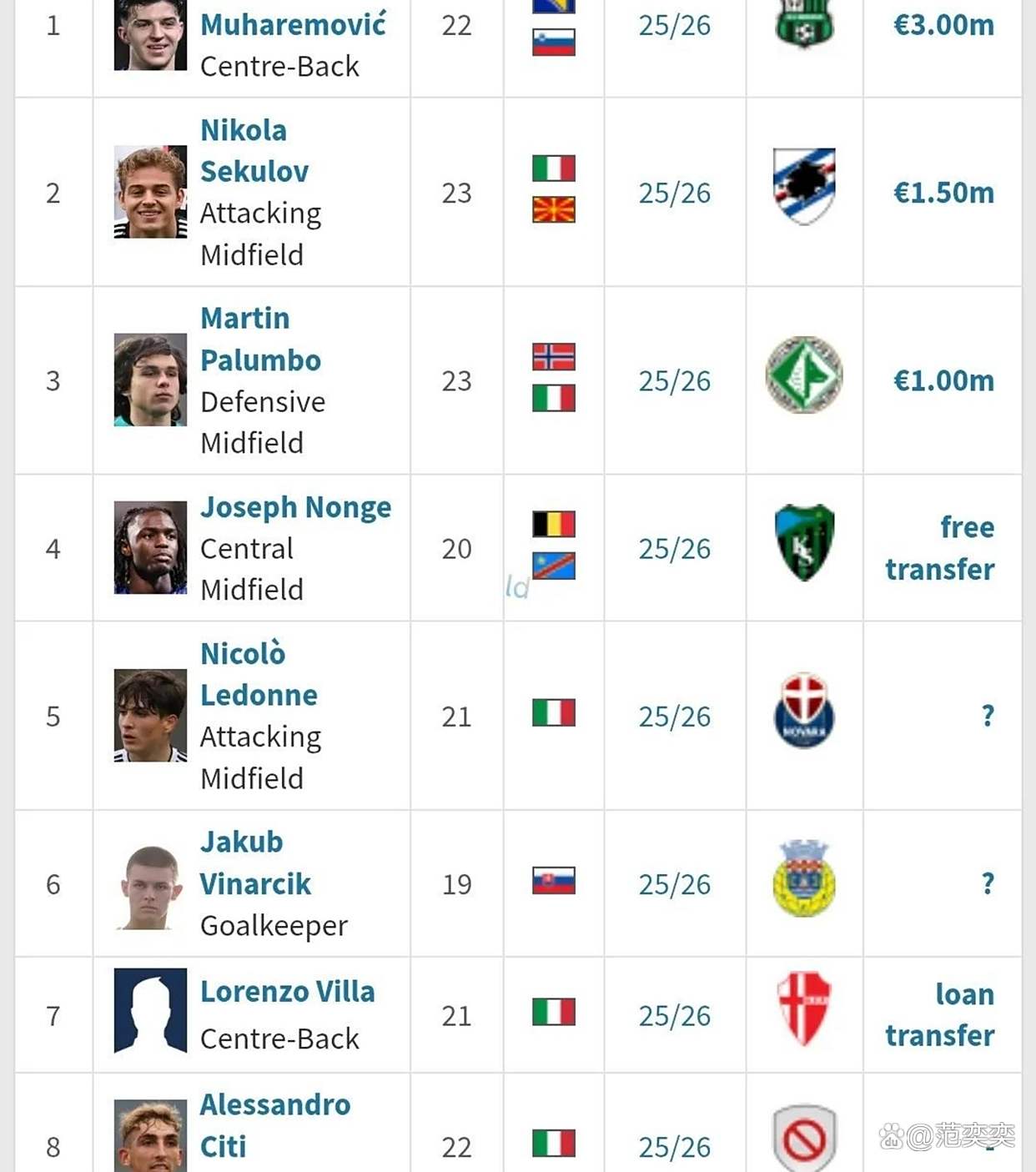Click Joseph Nonge's free transfer link

[x=940, y=548]
